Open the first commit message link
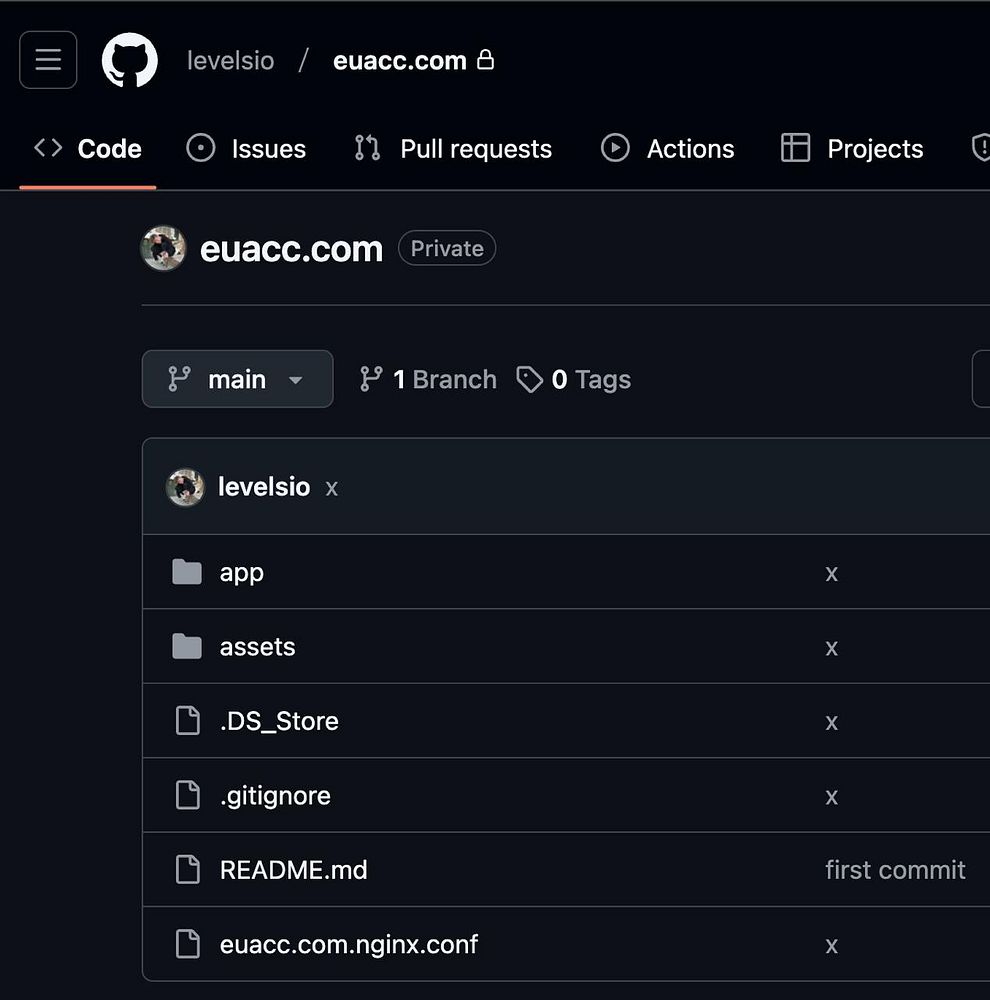This screenshot has width=990, height=1000. click(895, 870)
